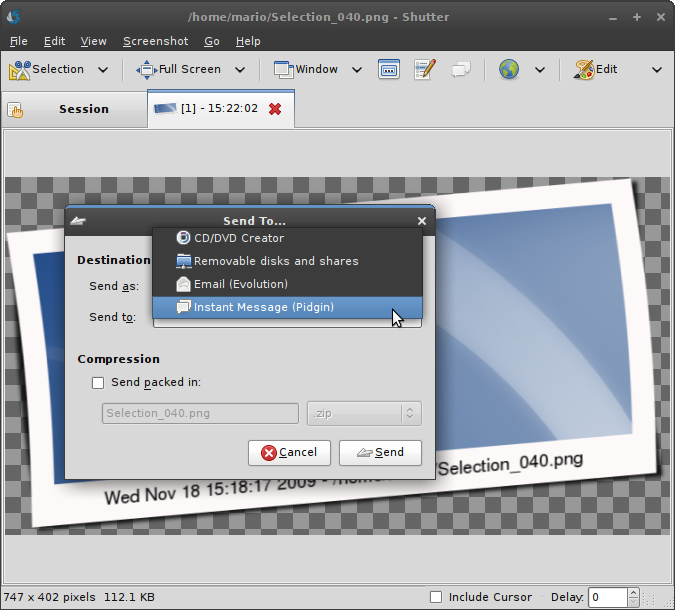Click the Selection capture tool icon
675x610 pixels.
[x=20, y=70]
